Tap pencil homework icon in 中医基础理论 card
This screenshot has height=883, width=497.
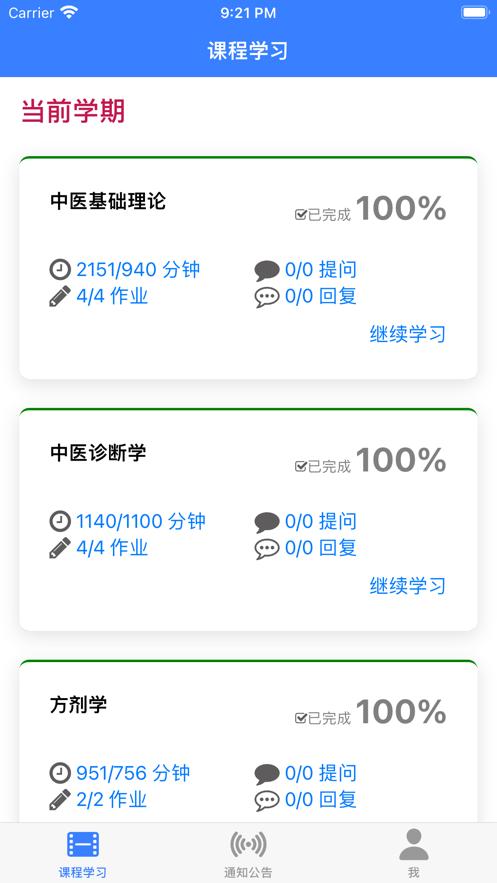pos(60,296)
